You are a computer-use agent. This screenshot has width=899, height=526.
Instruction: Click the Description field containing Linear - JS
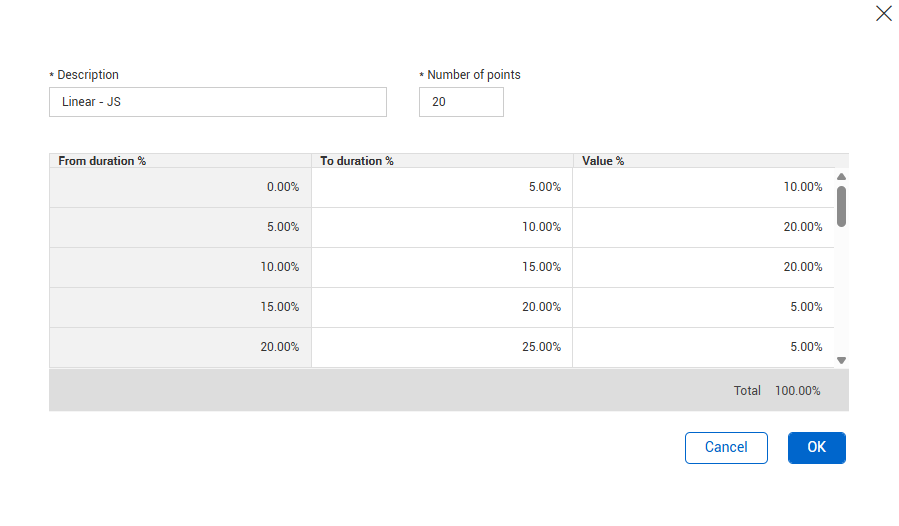(x=217, y=102)
